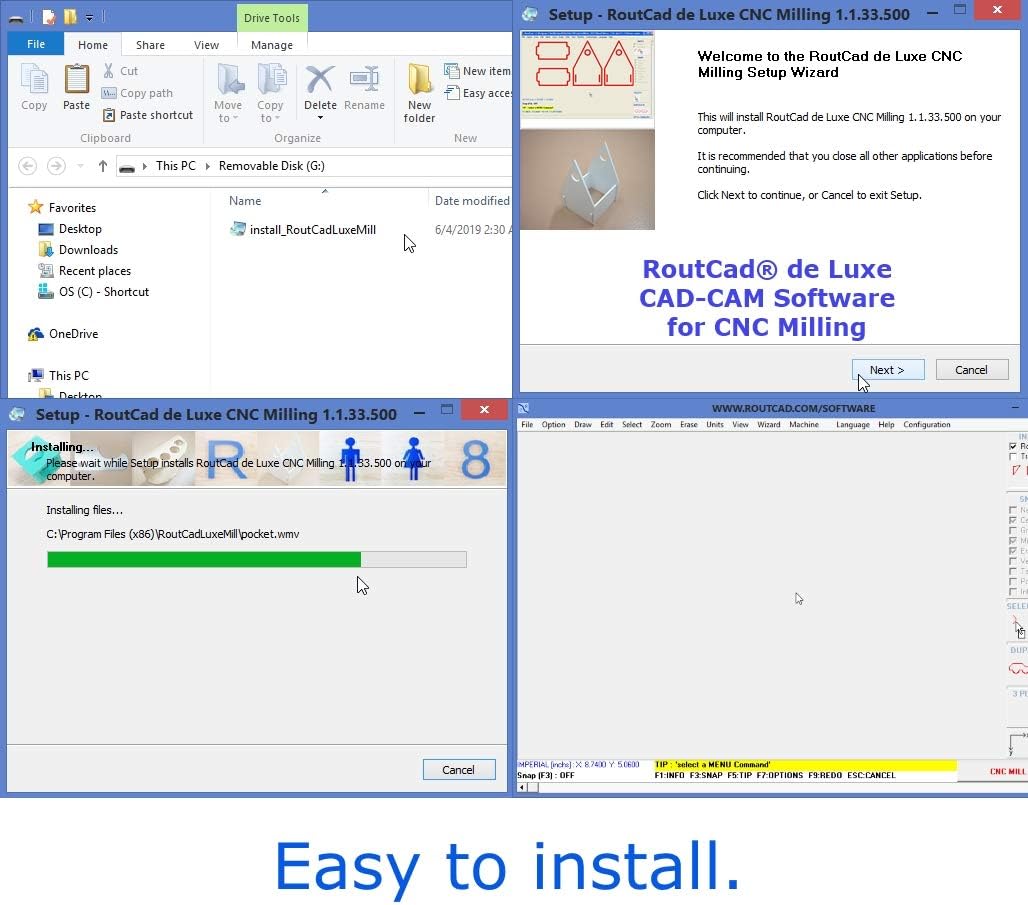This screenshot has width=1028, height=905.
Task: Click Cancel in the Installing window
Action: 459,769
